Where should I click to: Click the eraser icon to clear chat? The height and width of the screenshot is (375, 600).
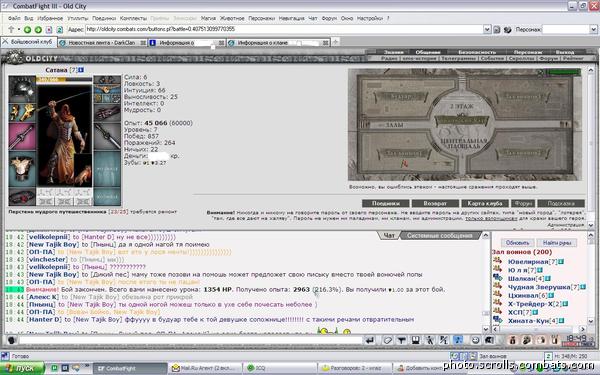(387, 340)
